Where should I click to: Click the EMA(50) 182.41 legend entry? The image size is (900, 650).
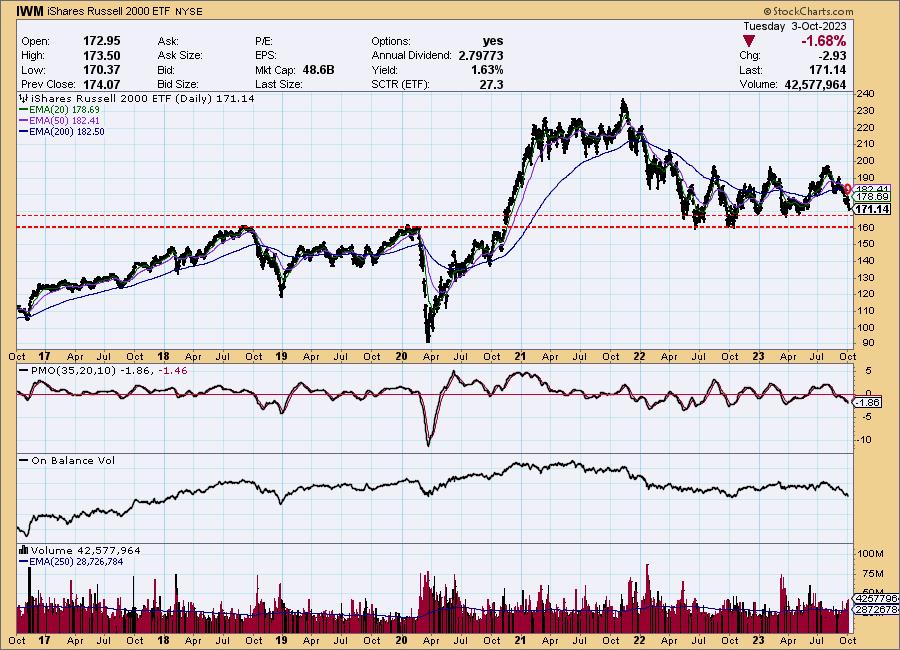coord(64,121)
